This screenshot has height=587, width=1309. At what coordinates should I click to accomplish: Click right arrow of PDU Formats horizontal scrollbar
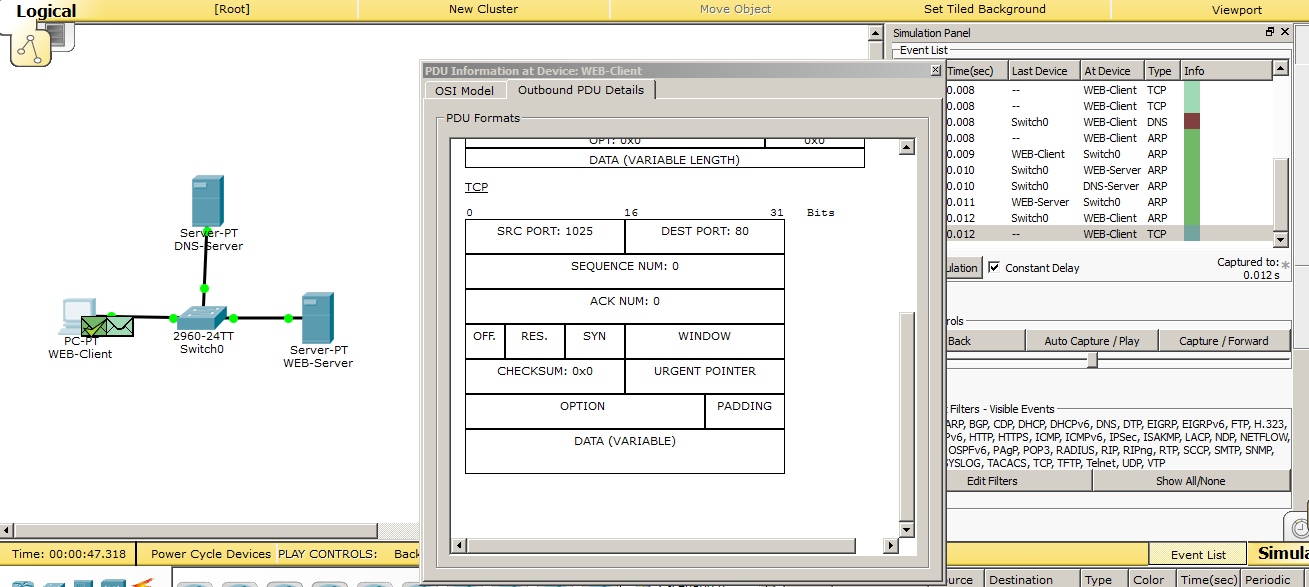click(890, 546)
